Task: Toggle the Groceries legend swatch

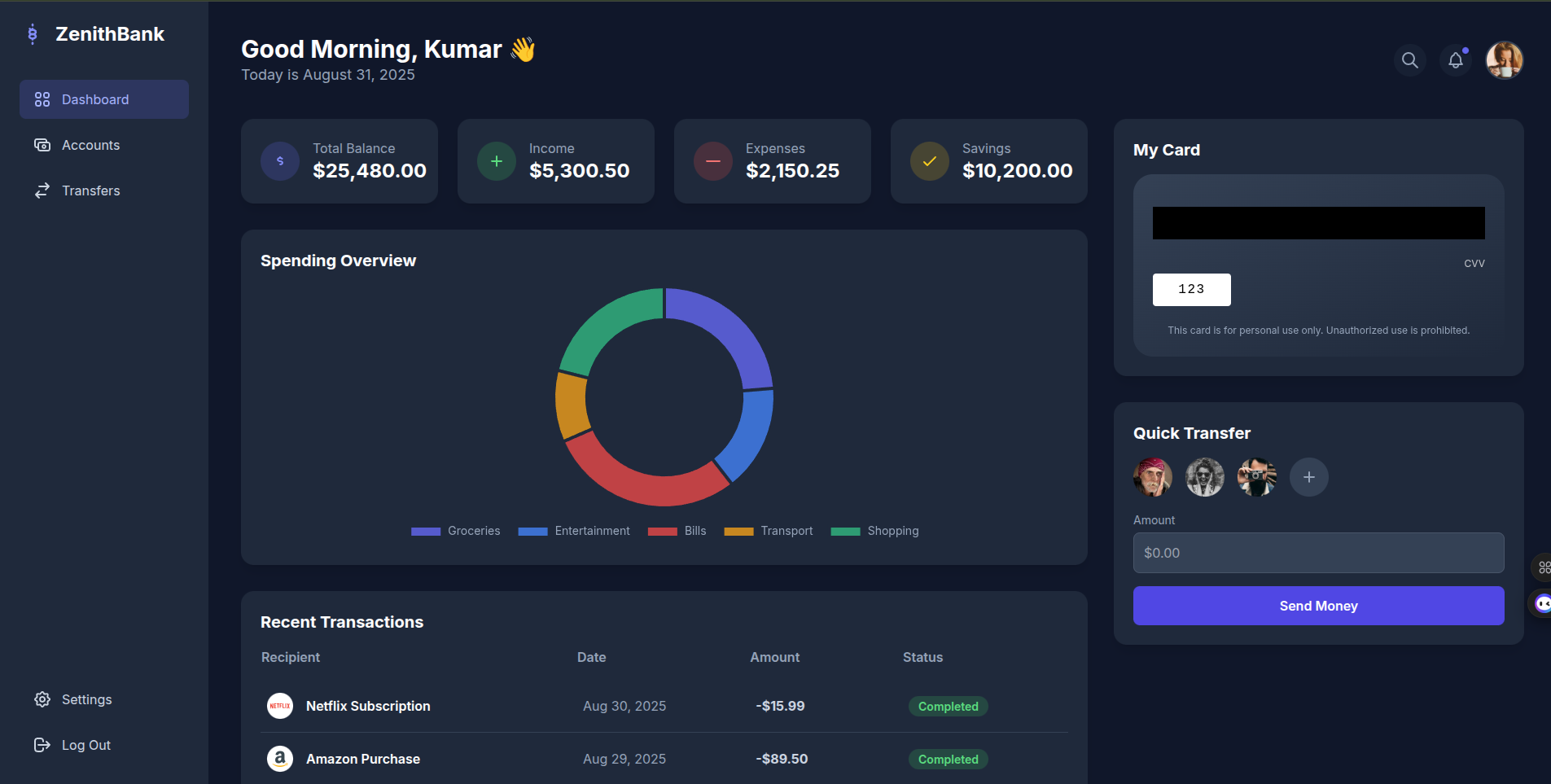Action: pos(426,531)
